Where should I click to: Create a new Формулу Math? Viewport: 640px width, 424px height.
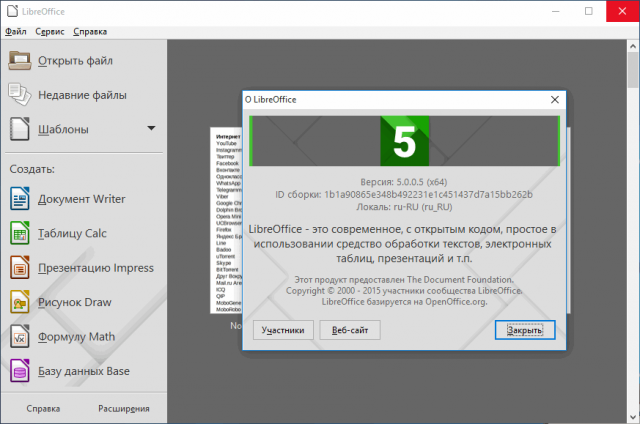pyautogui.click(x=76, y=337)
